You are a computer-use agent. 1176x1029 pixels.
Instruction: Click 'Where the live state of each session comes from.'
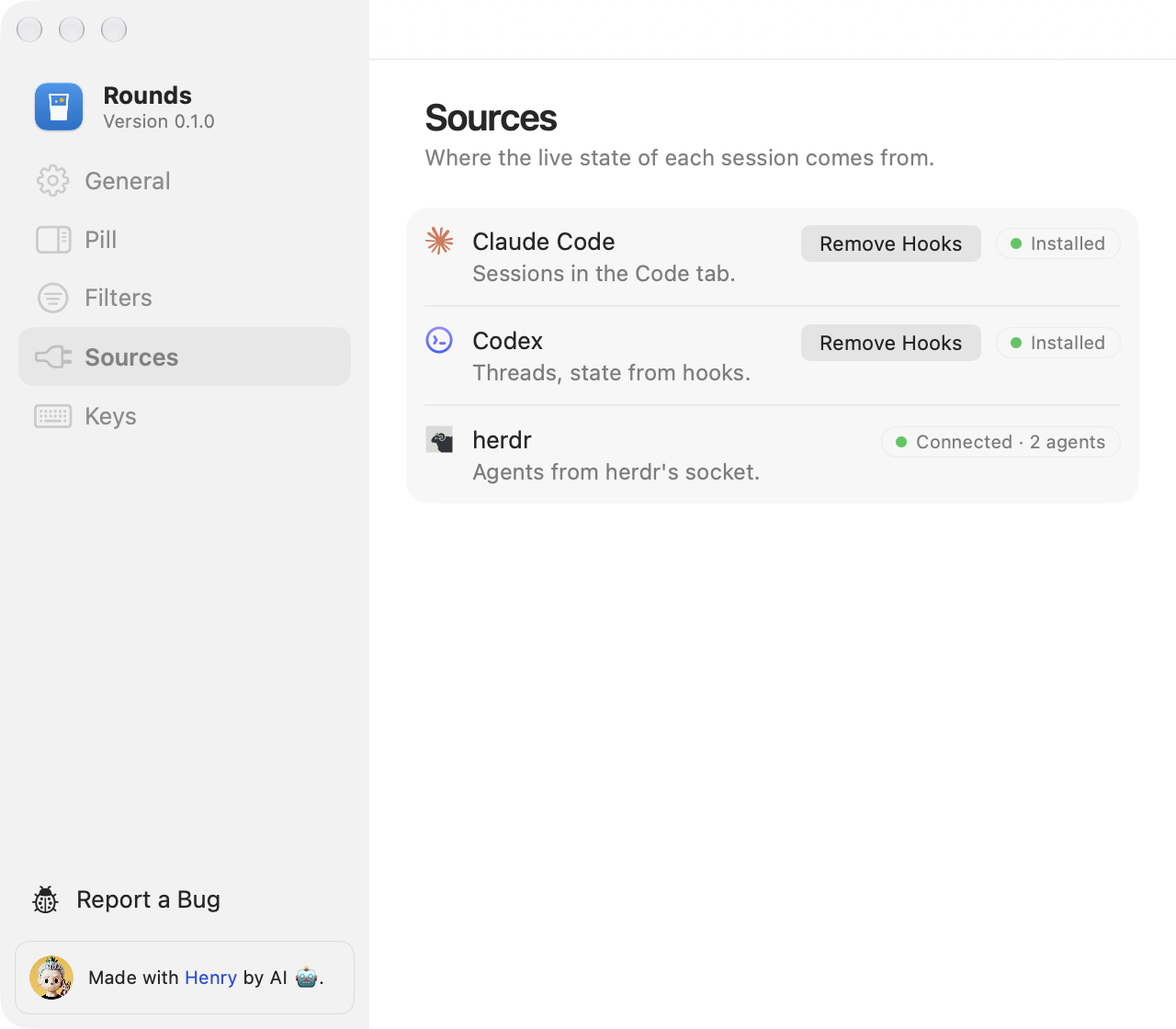(x=680, y=158)
